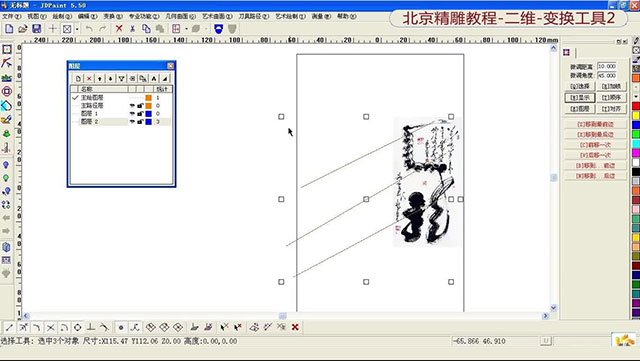
Task: Toggle visibility eye of second layer row
Action: pyautogui.click(x=132, y=106)
